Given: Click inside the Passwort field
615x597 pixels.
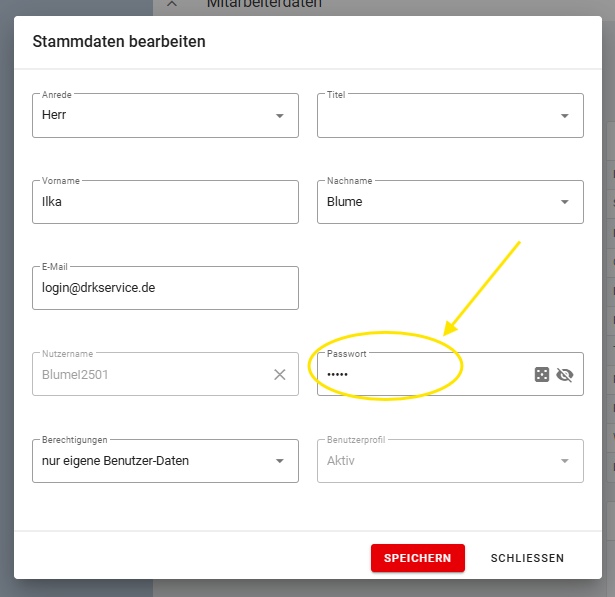Looking at the screenshot, I should tap(420, 375).
